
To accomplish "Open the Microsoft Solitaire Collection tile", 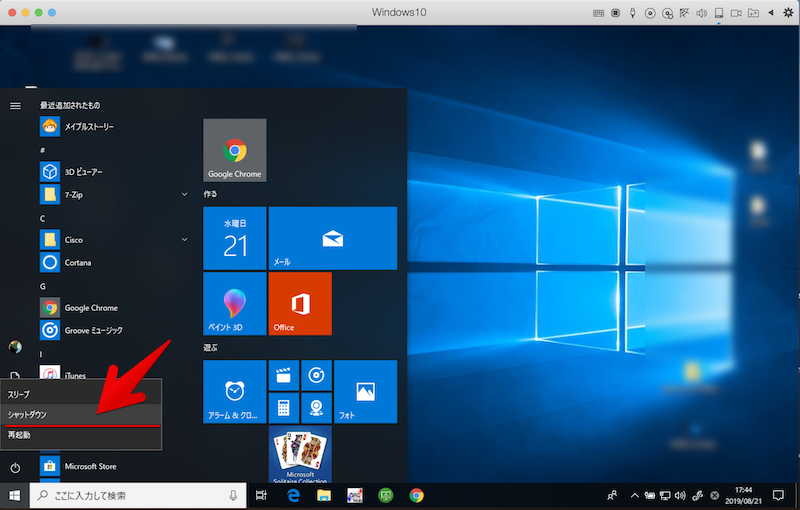I will 300,453.
